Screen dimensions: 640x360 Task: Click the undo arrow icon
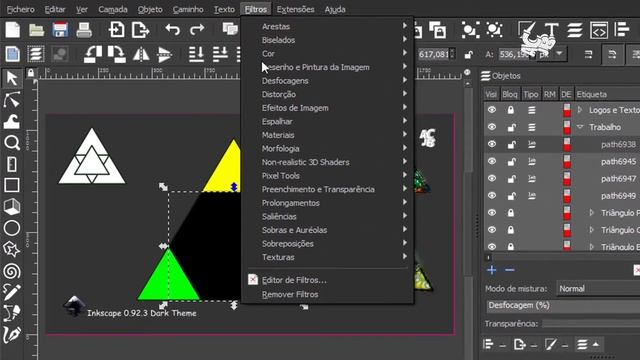(x=173, y=29)
